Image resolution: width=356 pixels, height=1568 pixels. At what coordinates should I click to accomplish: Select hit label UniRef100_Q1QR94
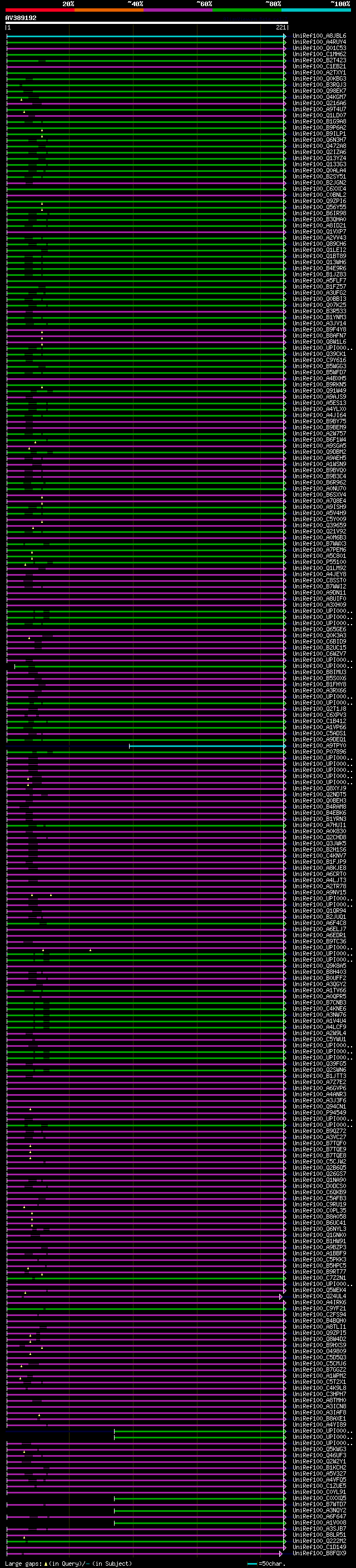point(319,911)
